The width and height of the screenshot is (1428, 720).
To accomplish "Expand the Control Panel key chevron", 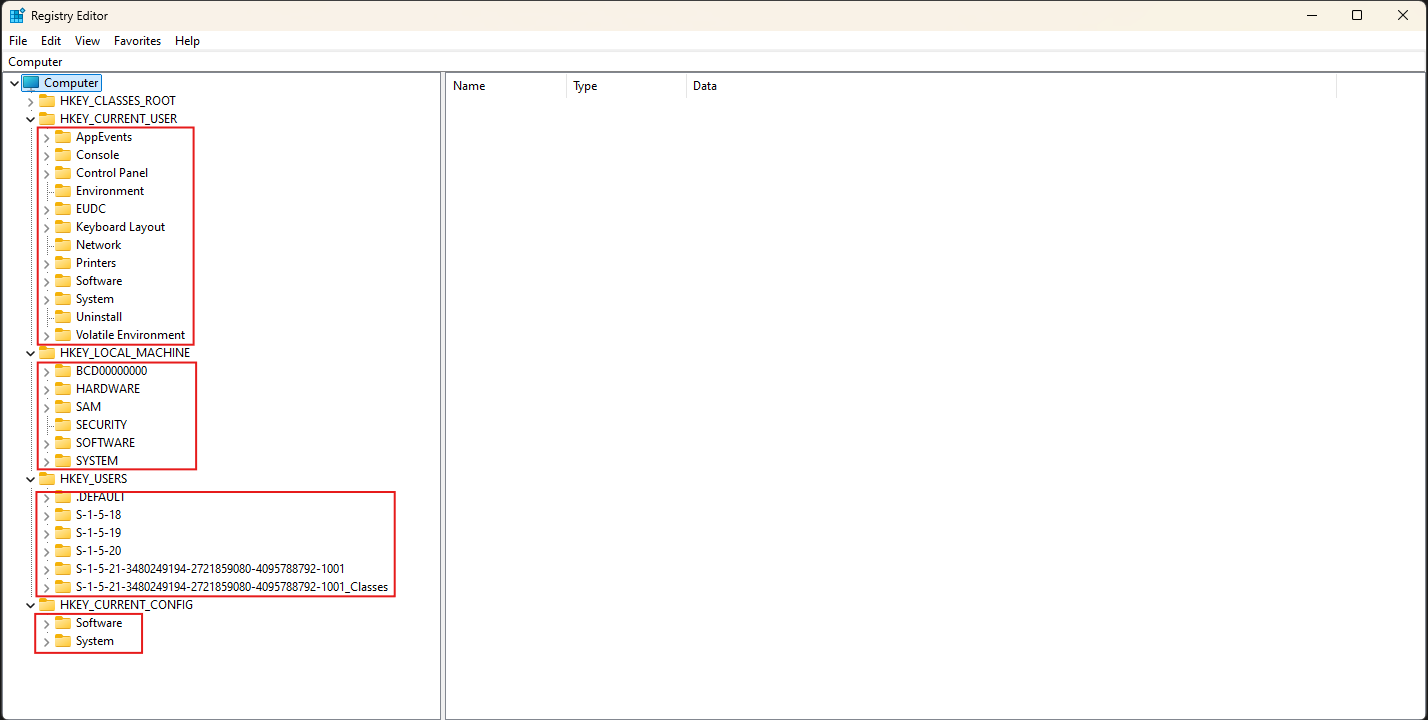I will (46, 173).
